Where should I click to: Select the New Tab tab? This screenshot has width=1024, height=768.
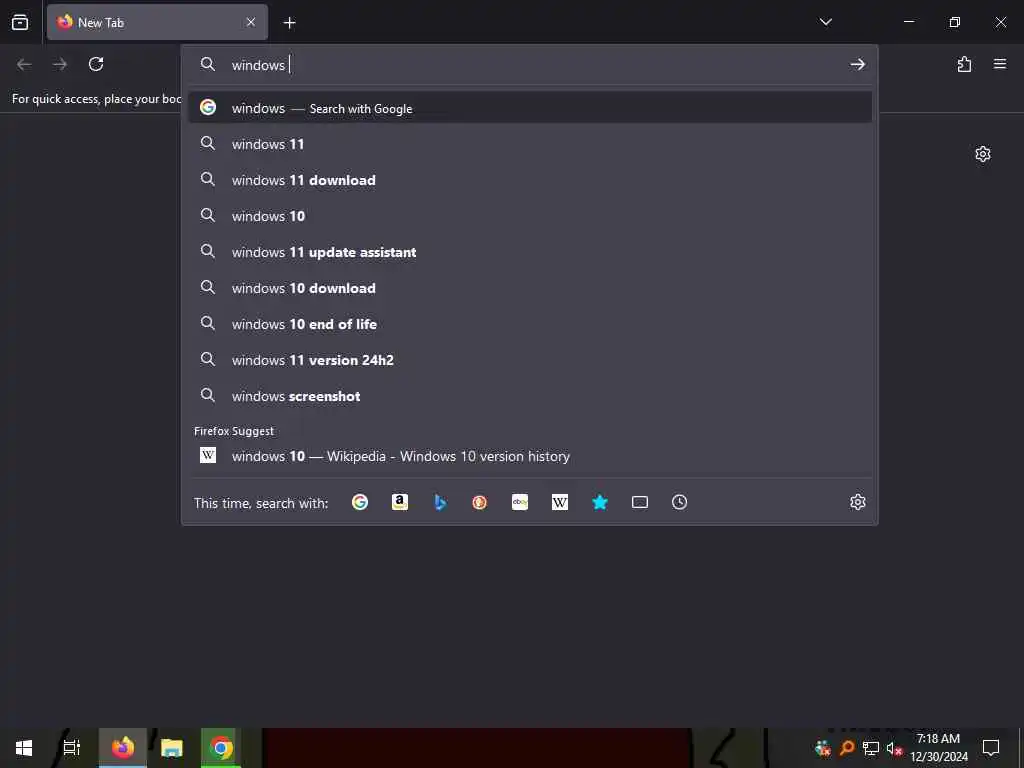157,22
